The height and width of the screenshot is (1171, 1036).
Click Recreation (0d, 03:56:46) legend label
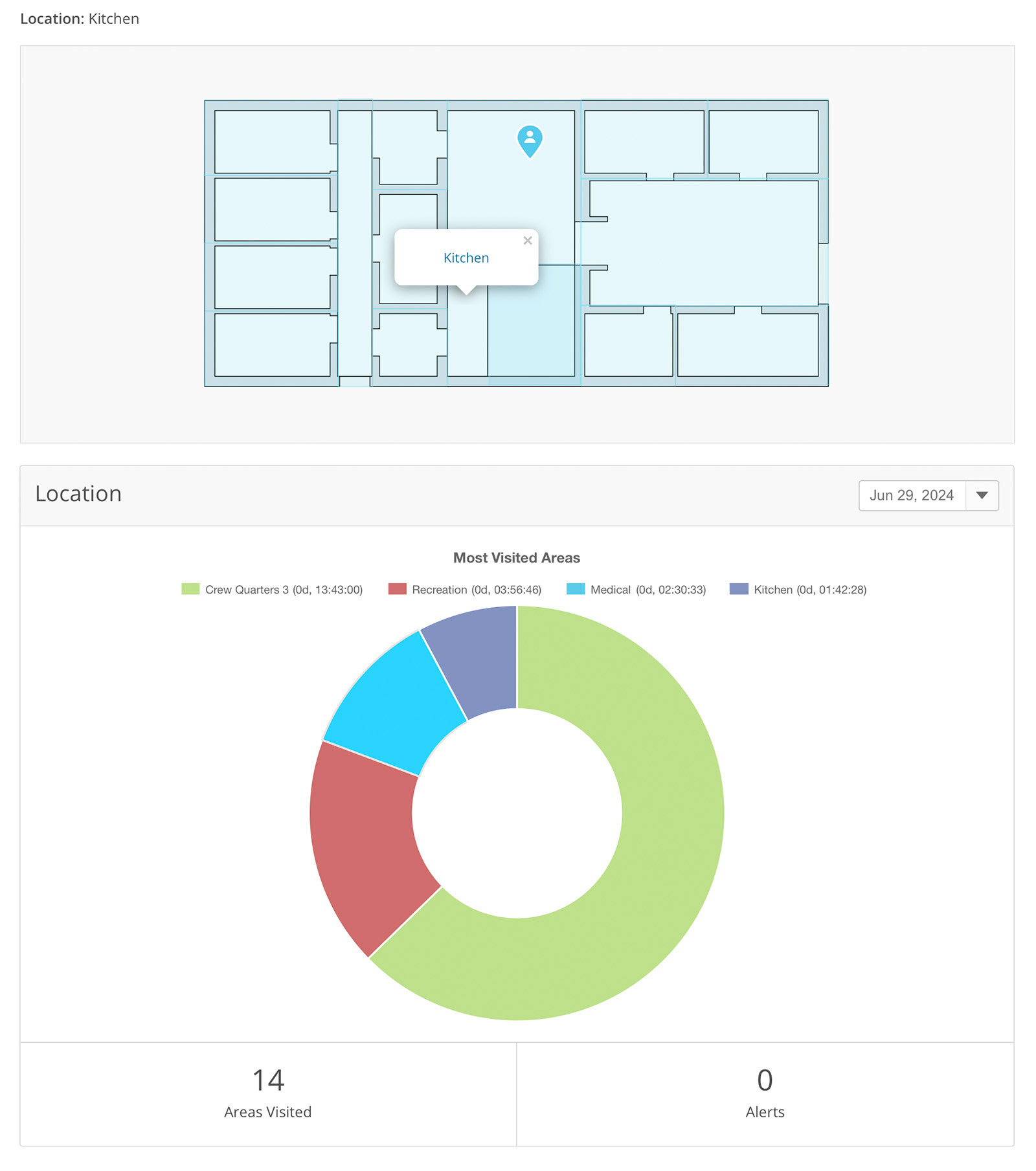[477, 590]
